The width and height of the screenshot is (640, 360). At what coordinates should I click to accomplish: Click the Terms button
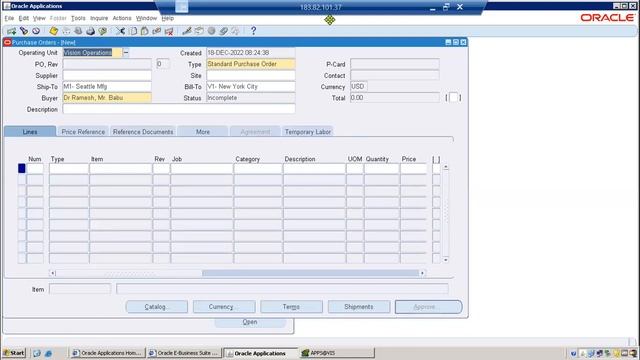291,307
